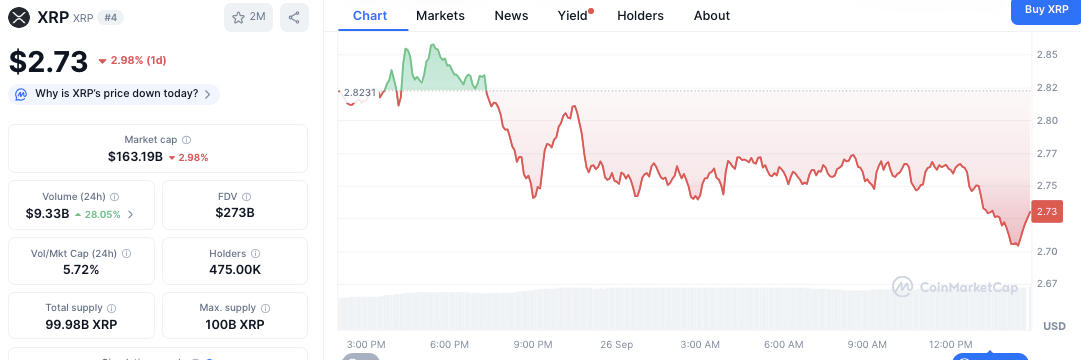Switch to the Markets tab

441,15
